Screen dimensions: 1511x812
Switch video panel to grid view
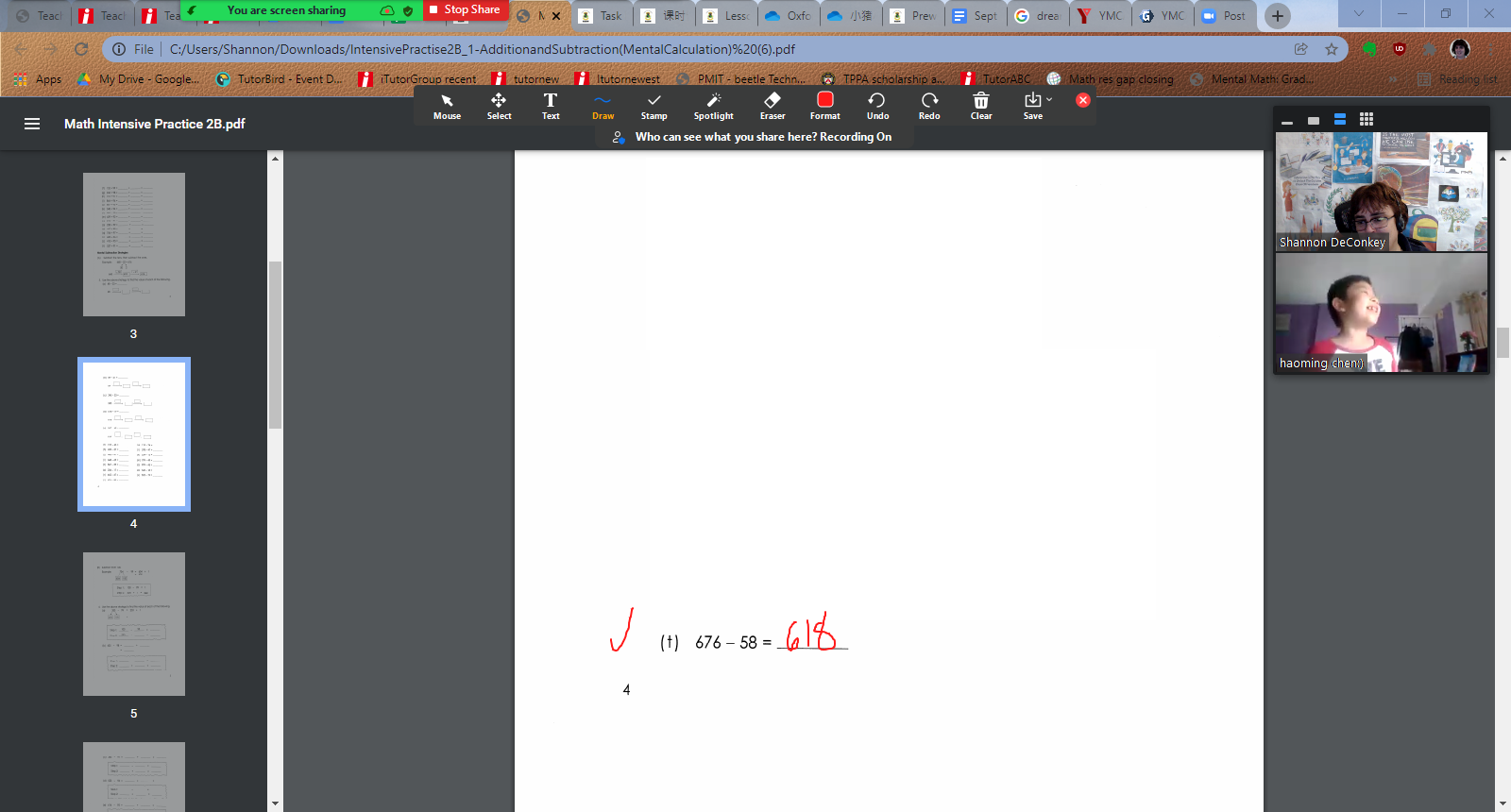click(1367, 120)
